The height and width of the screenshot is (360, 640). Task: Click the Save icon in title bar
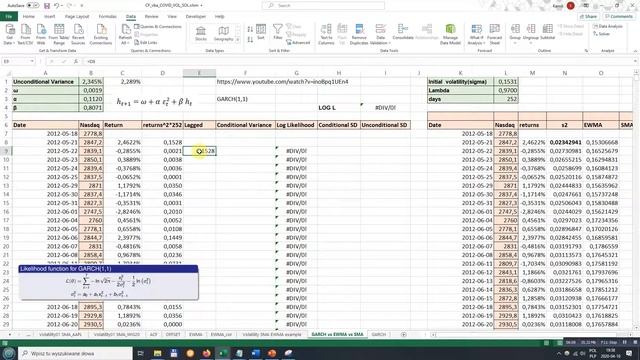(47, 6)
